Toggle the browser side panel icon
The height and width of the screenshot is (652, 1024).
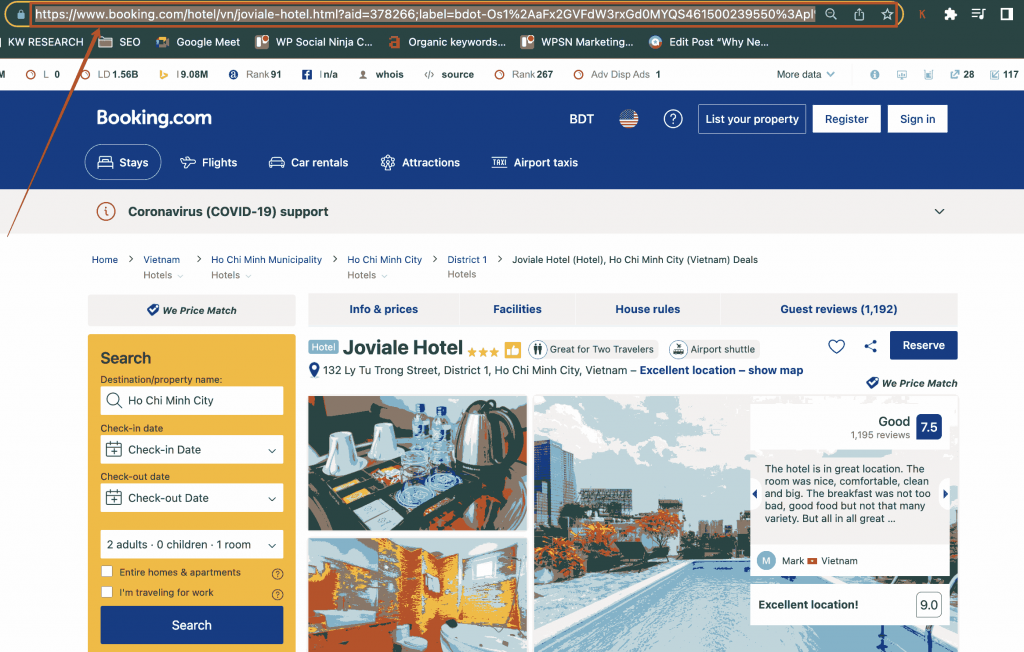[x=1007, y=14]
